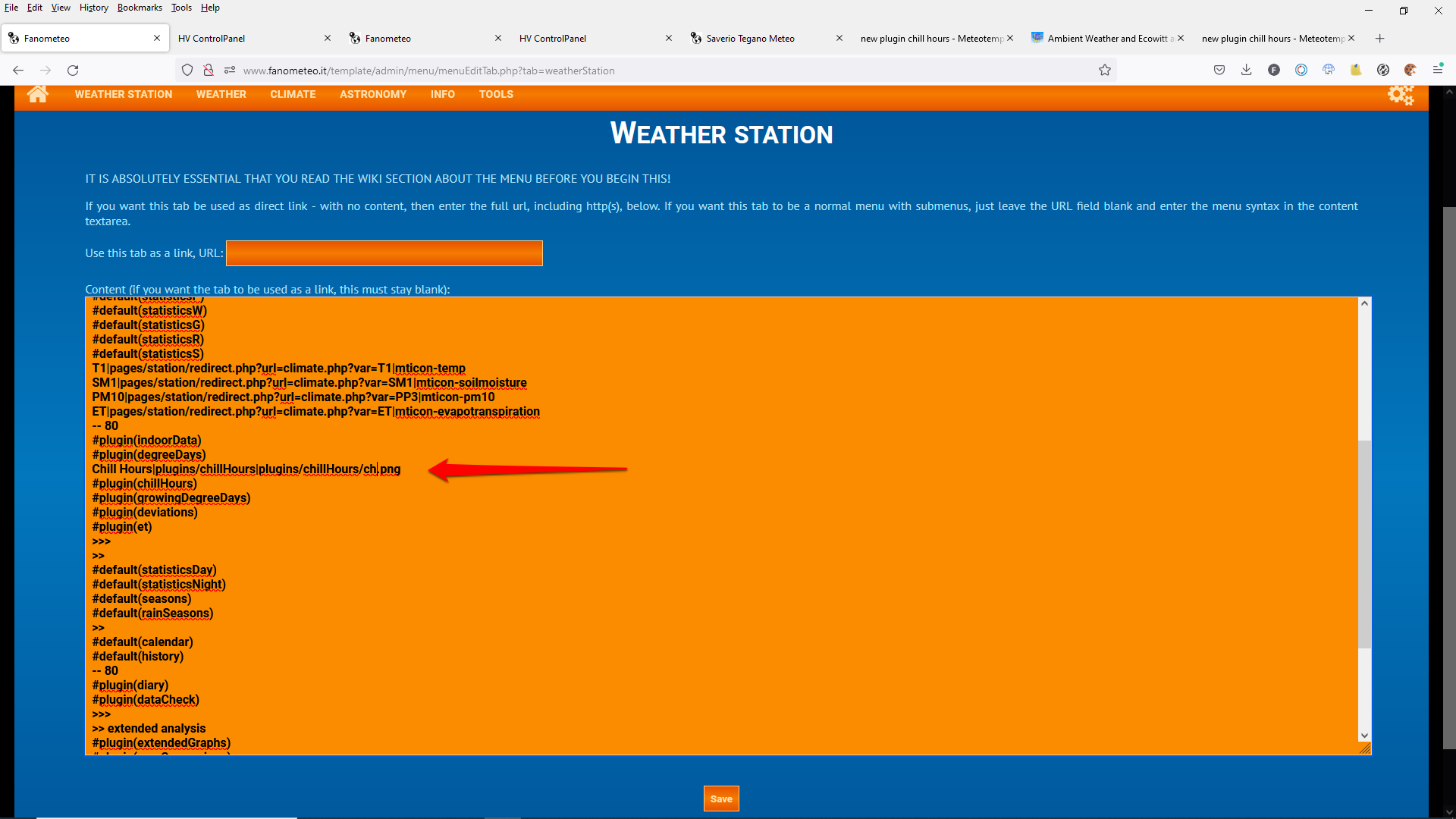Open the shield tracking protection icon
This screenshot has height=819, width=1456.
tap(187, 71)
